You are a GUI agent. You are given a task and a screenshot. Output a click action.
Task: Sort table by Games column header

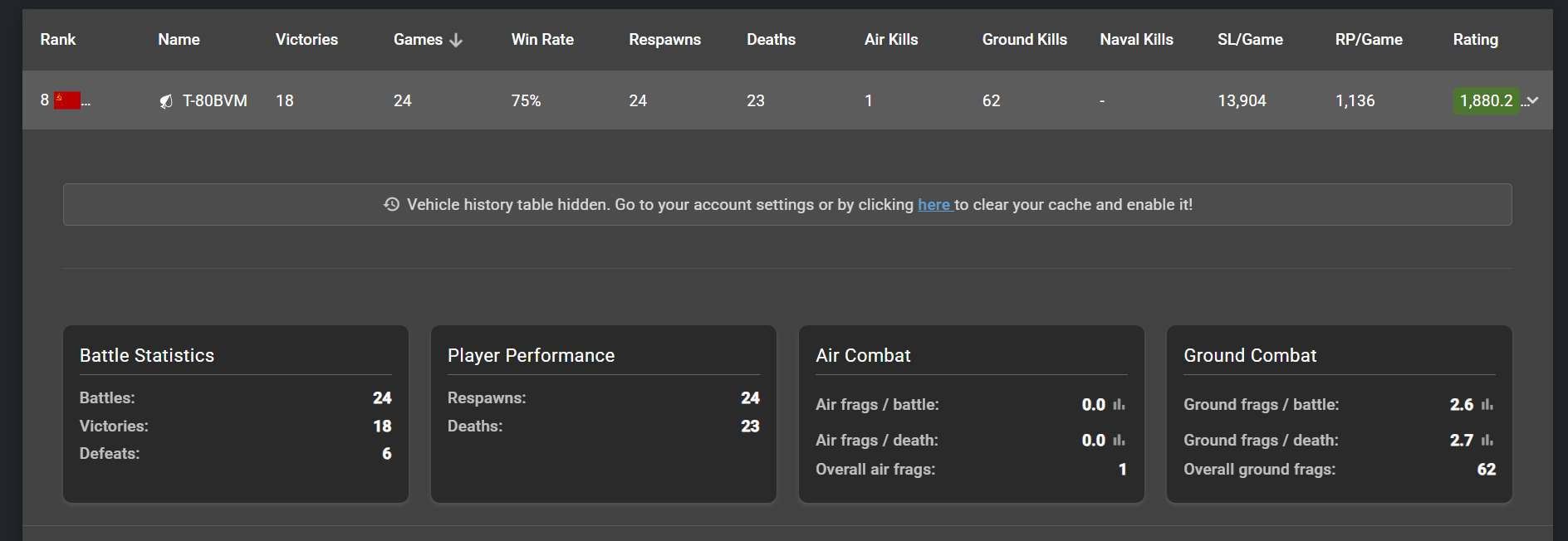click(418, 40)
